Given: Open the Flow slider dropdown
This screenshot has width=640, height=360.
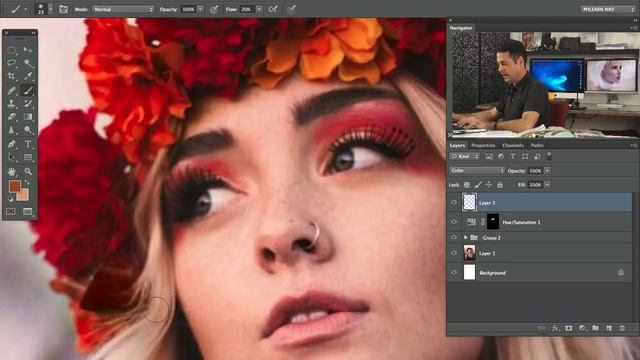Looking at the screenshot, I should (x=259, y=9).
